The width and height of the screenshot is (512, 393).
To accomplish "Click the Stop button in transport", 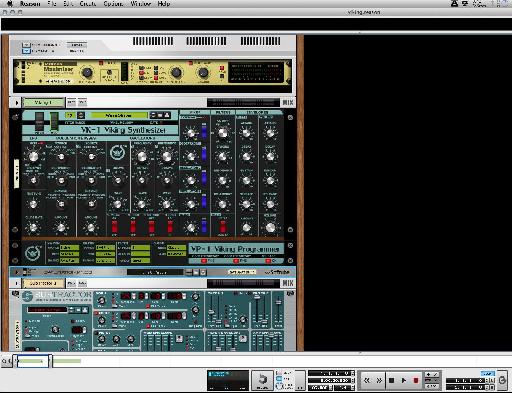I will [x=391, y=380].
